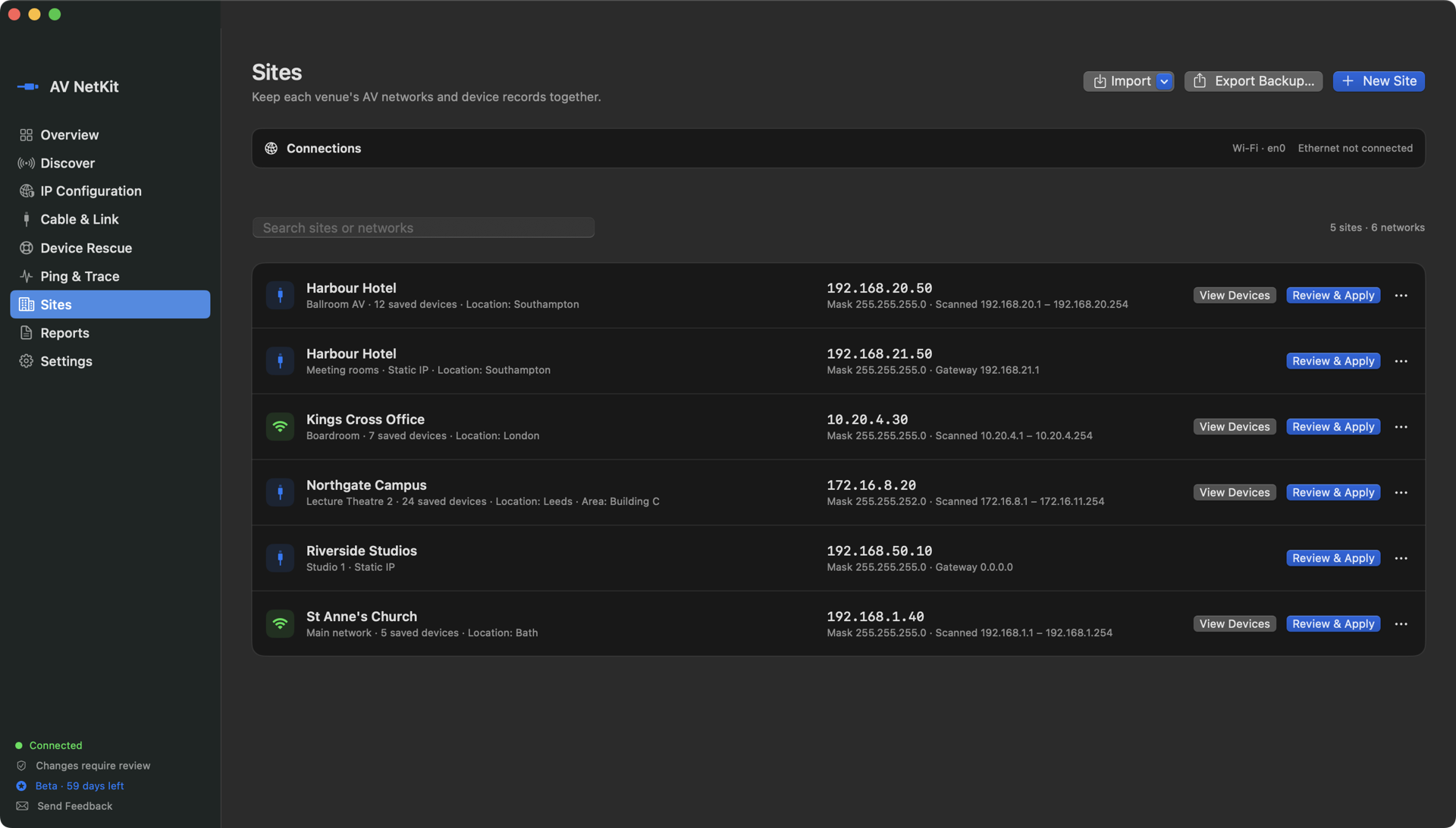The image size is (1456, 828).
Task: Click Harbour Hotel Ballroom AV ethernet icon
Action: [x=280, y=295]
